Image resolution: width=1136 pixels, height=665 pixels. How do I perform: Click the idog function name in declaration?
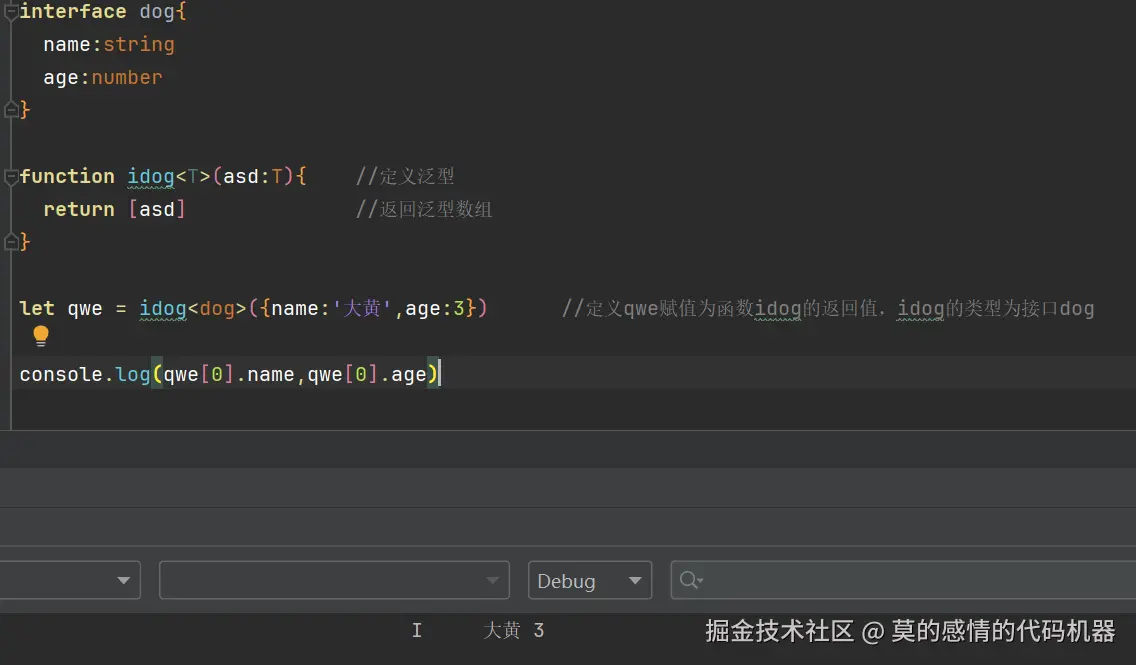(151, 177)
